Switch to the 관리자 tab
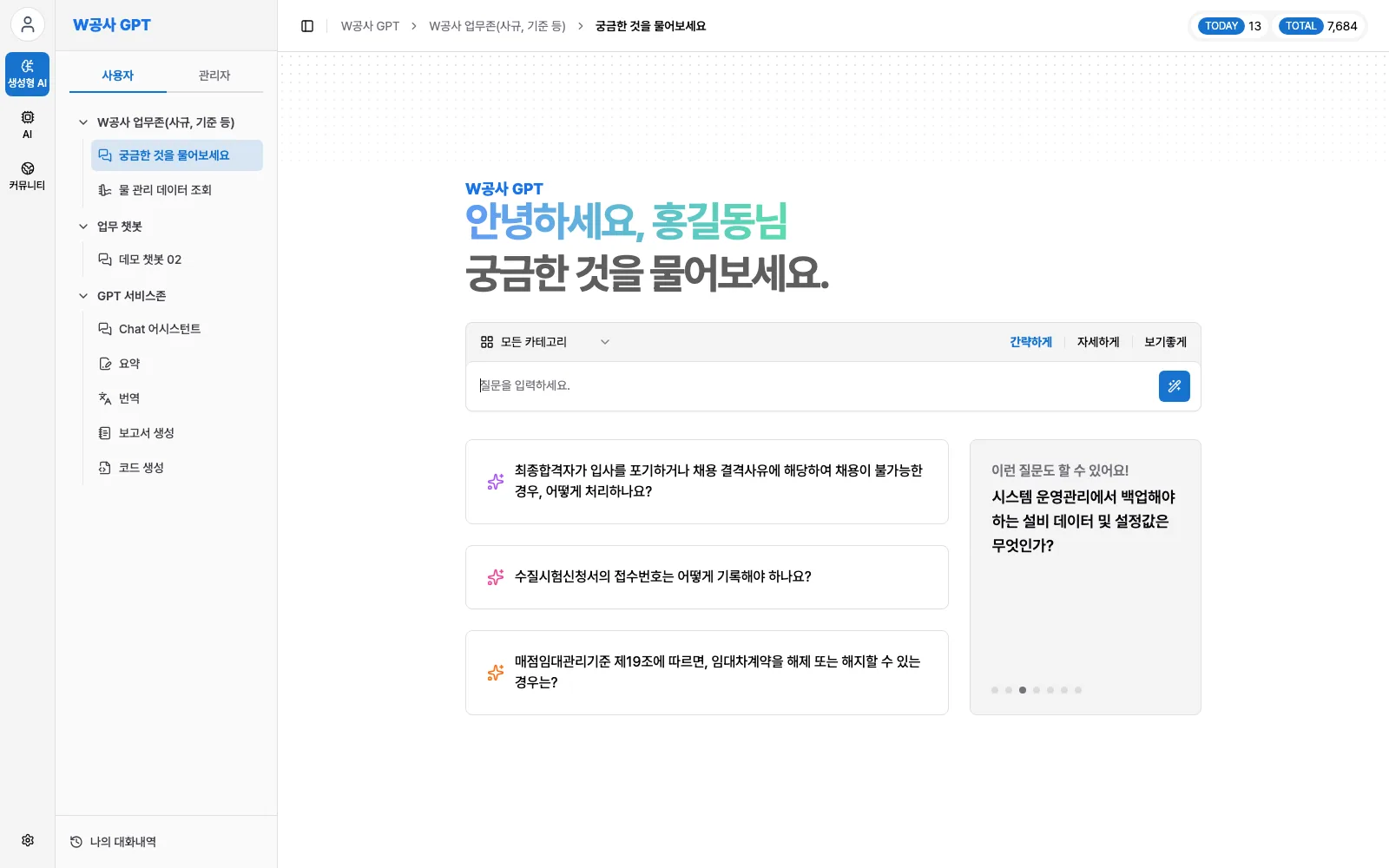The height and width of the screenshot is (868, 1389). 214,76
